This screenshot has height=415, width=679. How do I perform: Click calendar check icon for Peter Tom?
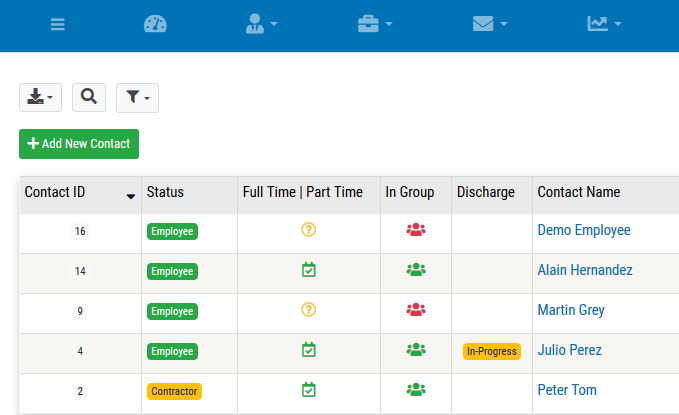309,390
